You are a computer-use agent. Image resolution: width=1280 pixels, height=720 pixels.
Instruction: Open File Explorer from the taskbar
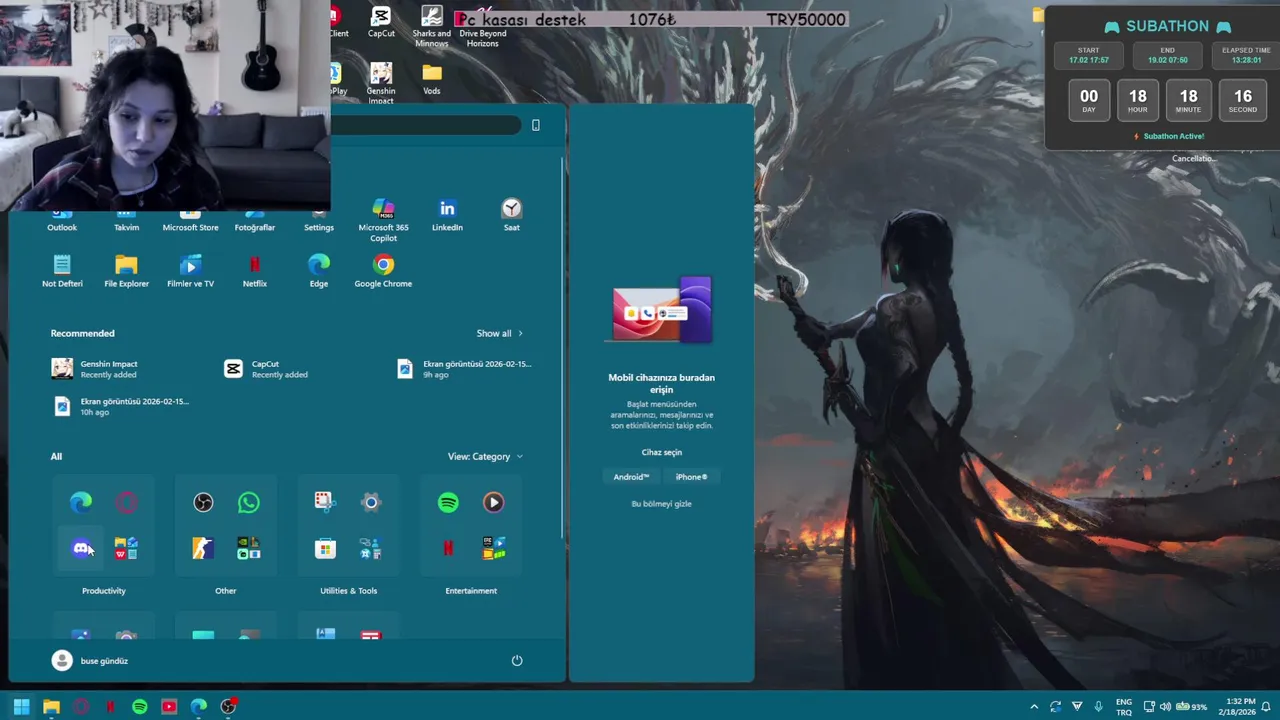click(x=51, y=706)
